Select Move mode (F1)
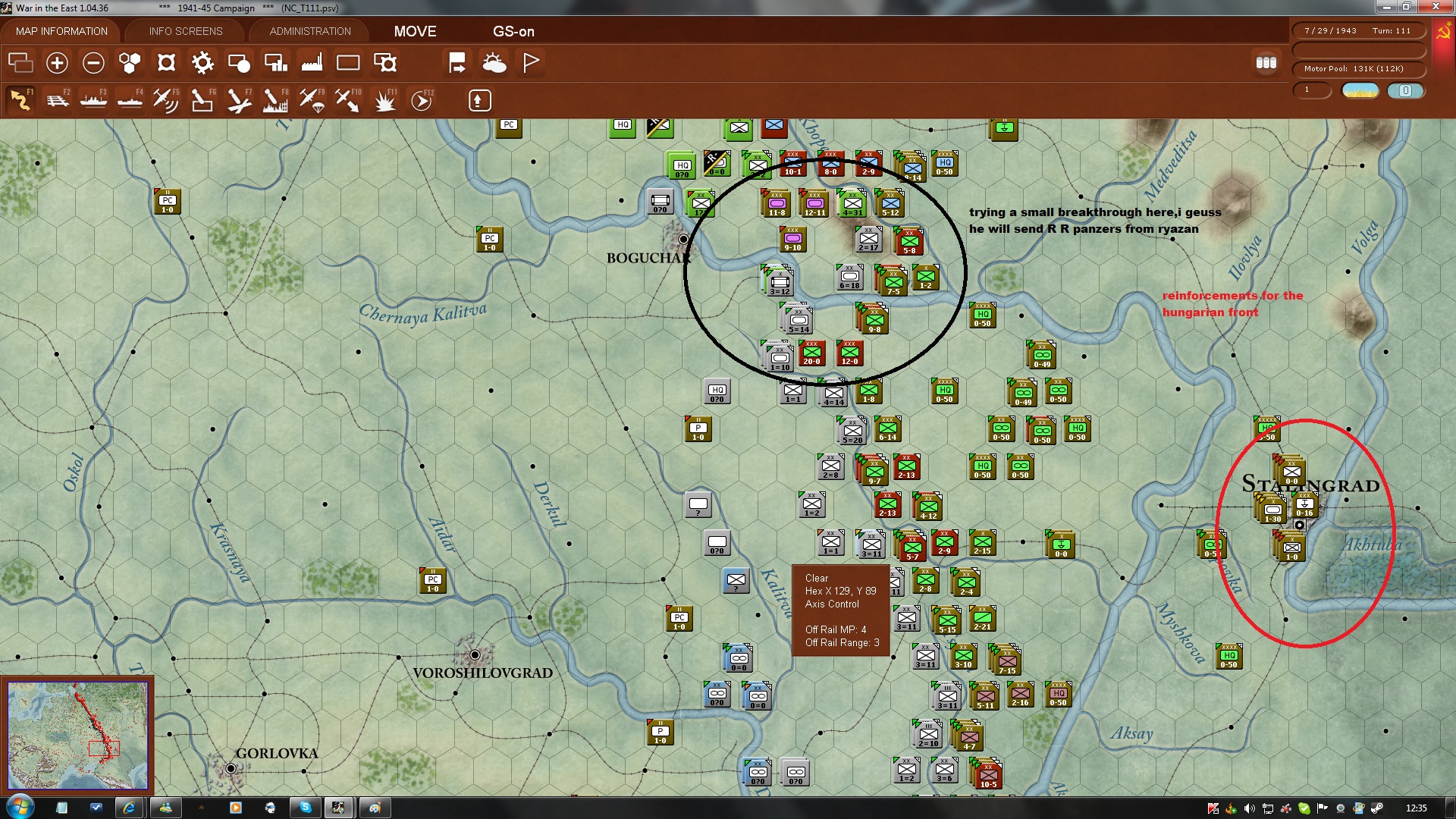Screen dimensions: 1456x819 pos(20,100)
